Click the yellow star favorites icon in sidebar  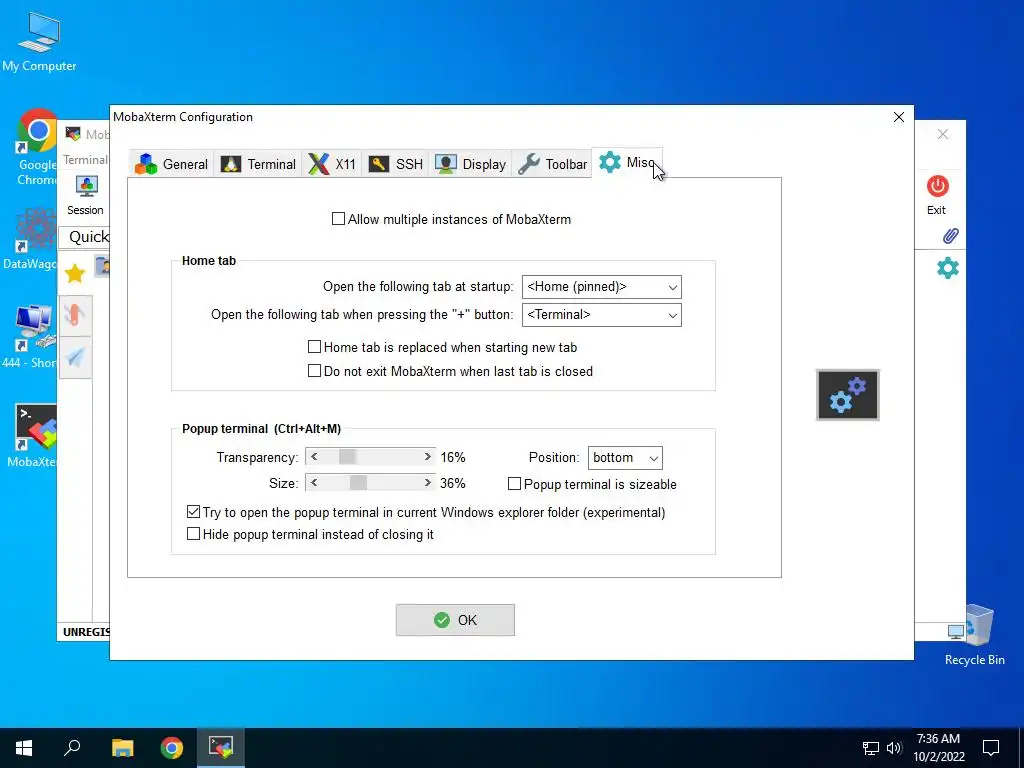point(75,274)
